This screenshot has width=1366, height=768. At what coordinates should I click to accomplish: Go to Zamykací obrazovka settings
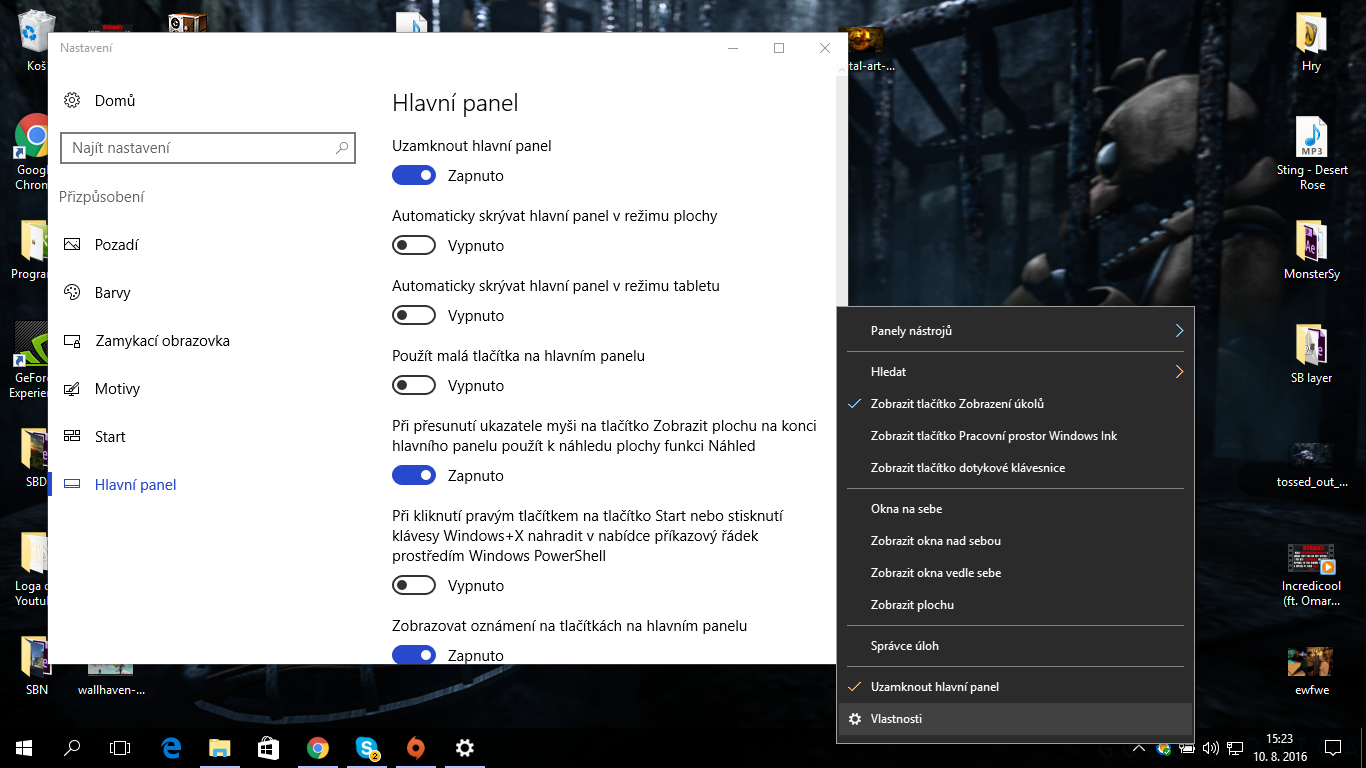pyautogui.click(x=162, y=341)
